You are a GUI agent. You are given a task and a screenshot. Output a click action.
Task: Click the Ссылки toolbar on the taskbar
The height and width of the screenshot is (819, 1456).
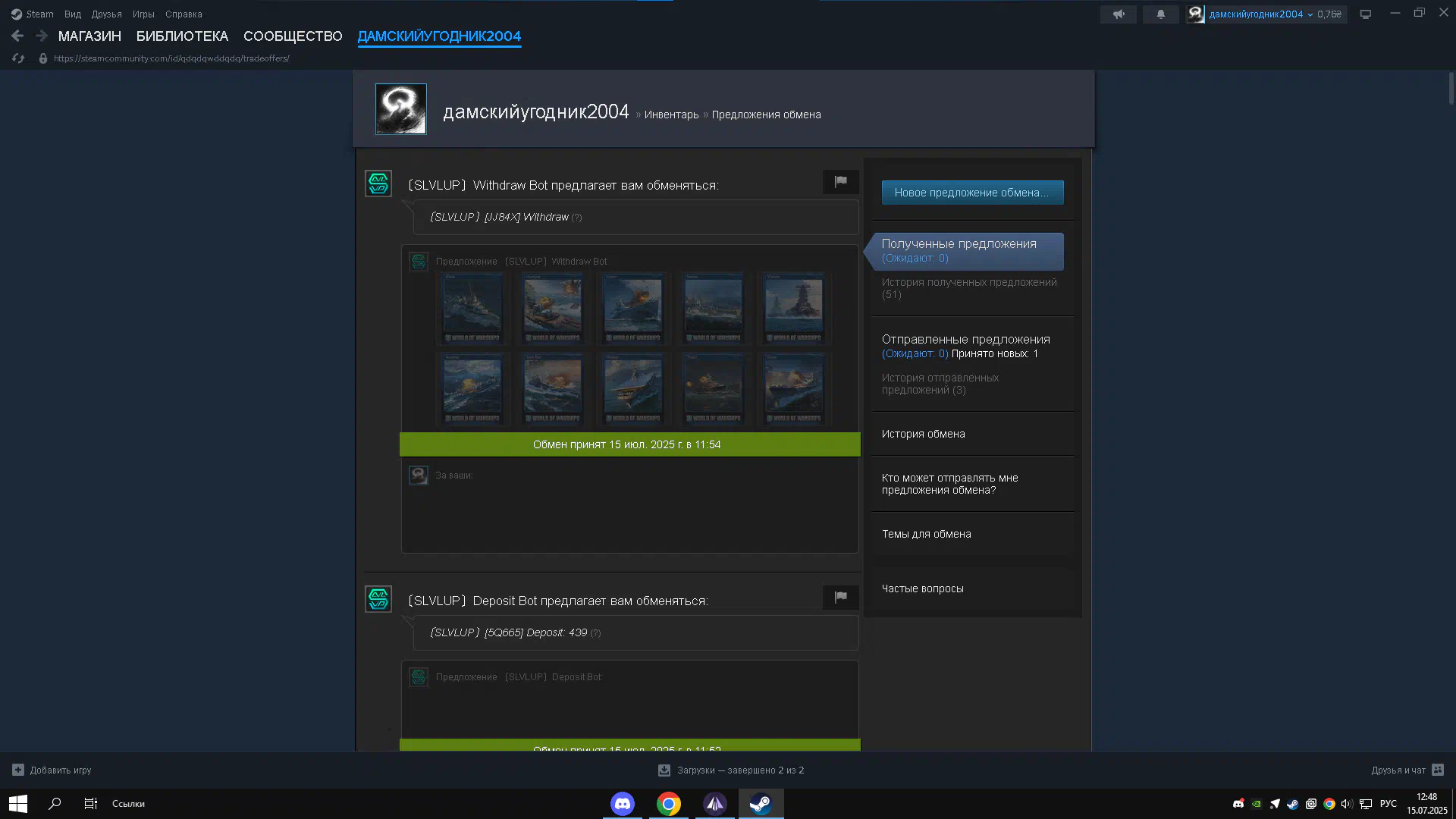pos(128,804)
